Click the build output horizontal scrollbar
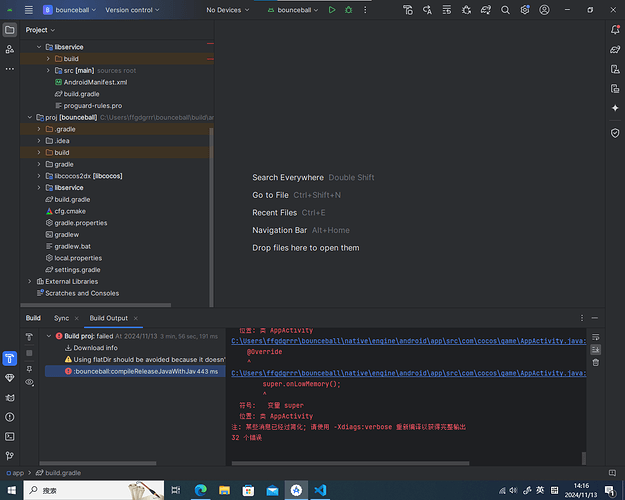The image size is (625, 500). click(x=350, y=463)
